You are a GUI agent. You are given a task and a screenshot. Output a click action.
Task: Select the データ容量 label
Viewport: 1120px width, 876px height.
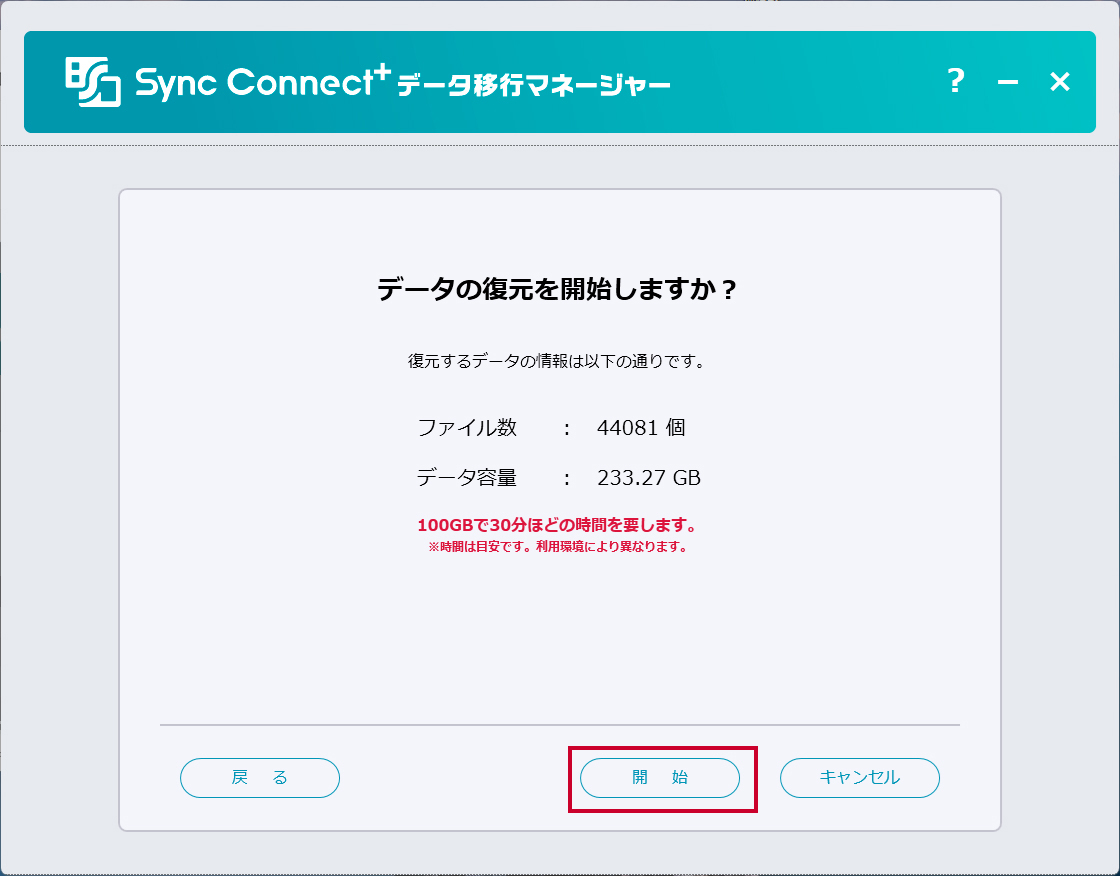point(467,478)
